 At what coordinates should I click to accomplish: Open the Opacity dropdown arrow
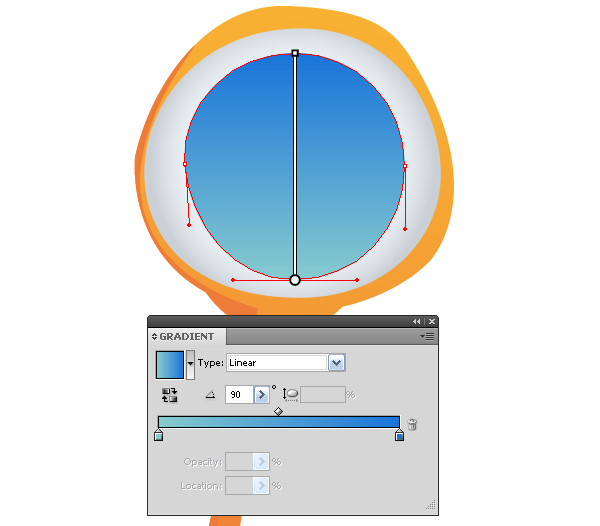261,462
